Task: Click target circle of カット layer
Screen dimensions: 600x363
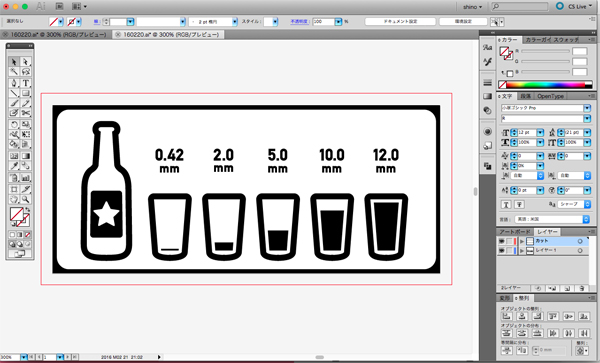Action: coord(580,241)
